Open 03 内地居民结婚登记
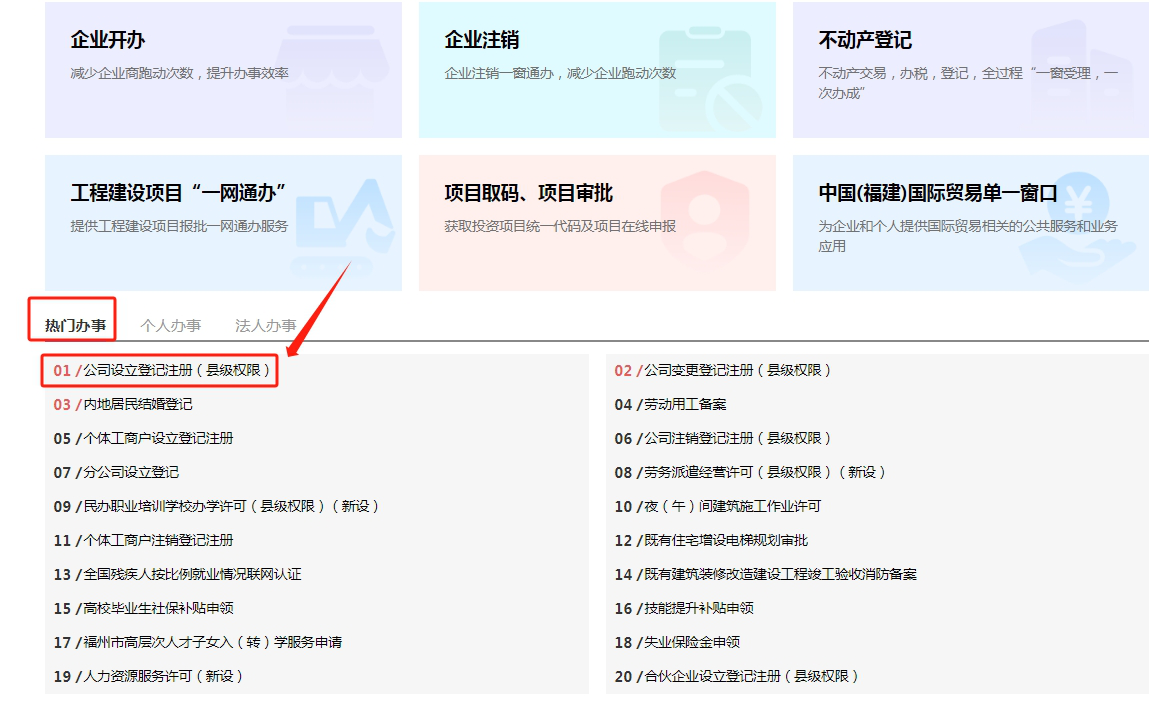The image size is (1149, 712). (123, 404)
